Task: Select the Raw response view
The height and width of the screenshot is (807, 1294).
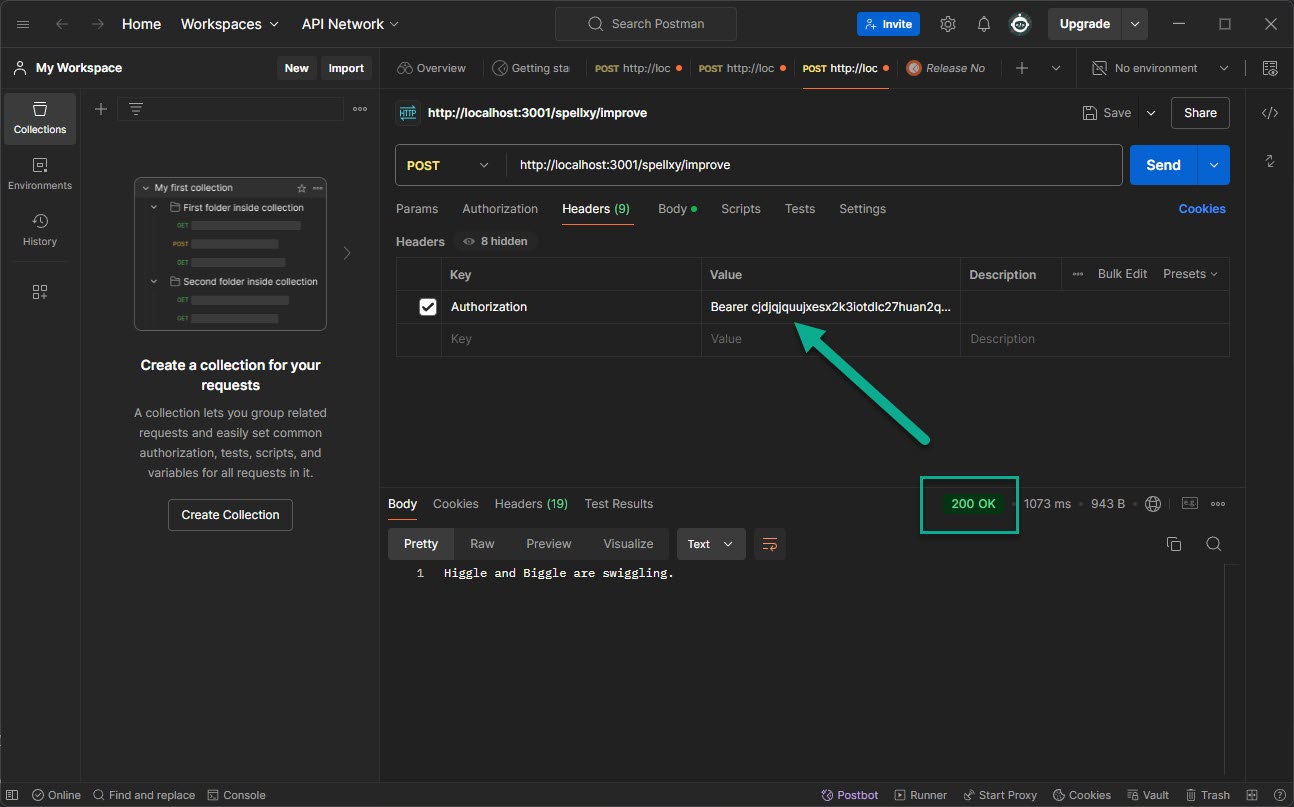Action: [482, 544]
